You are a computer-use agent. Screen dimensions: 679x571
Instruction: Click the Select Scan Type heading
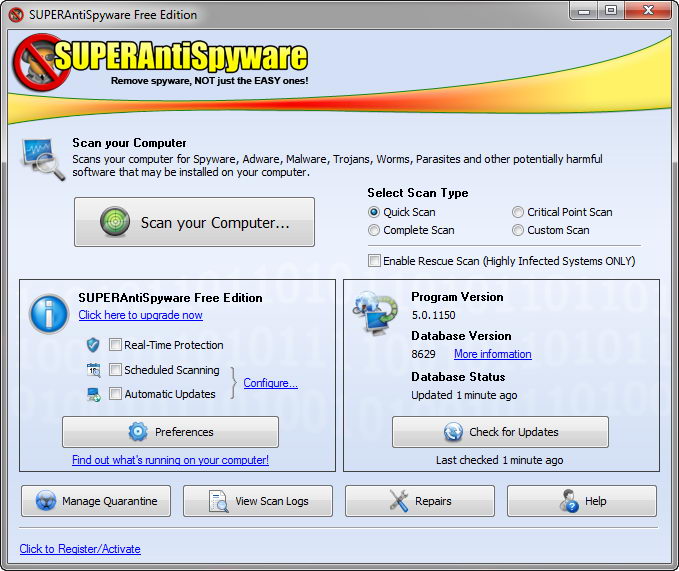coord(418,193)
